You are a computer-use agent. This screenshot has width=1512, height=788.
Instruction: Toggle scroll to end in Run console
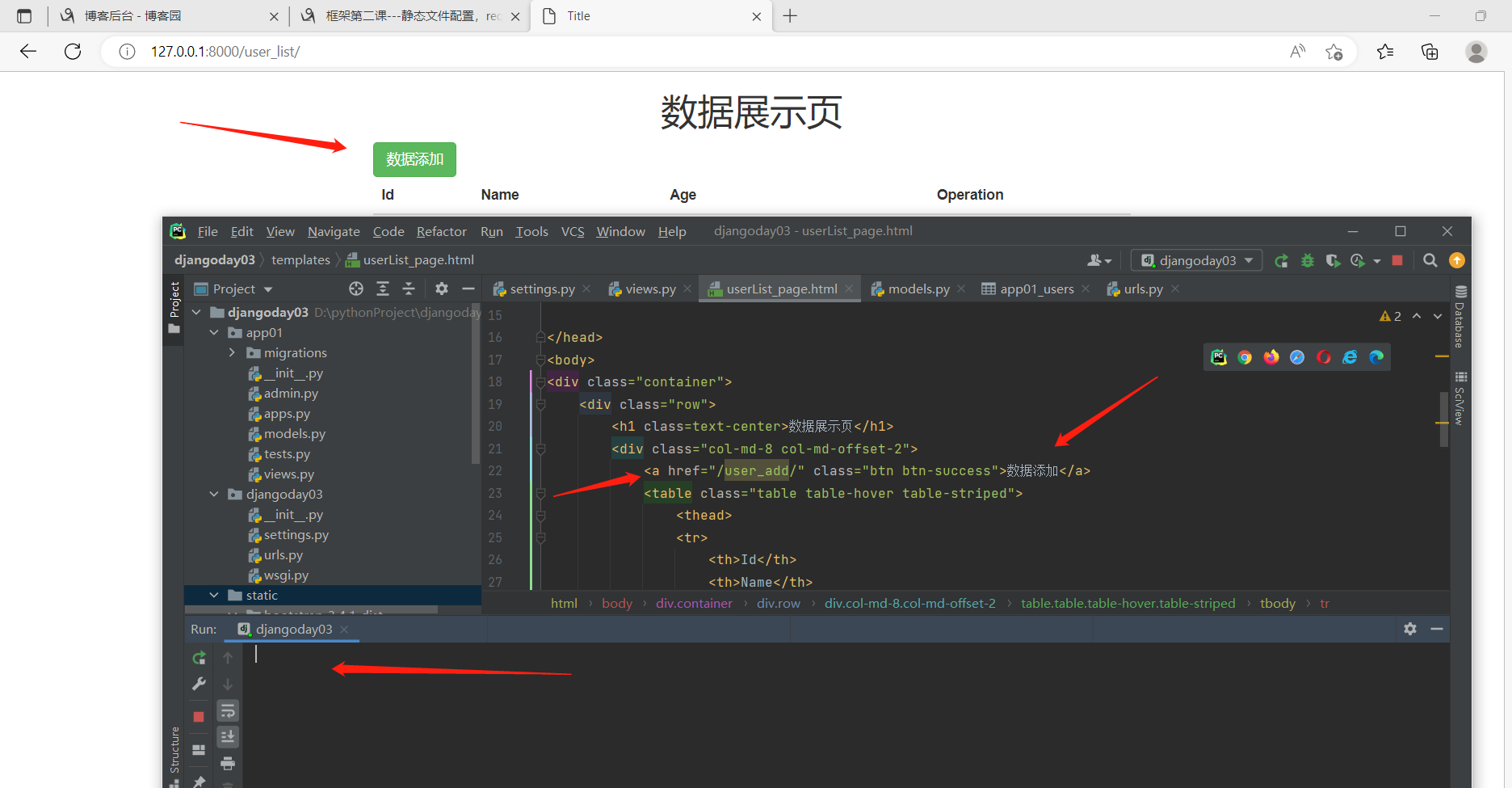(x=228, y=736)
